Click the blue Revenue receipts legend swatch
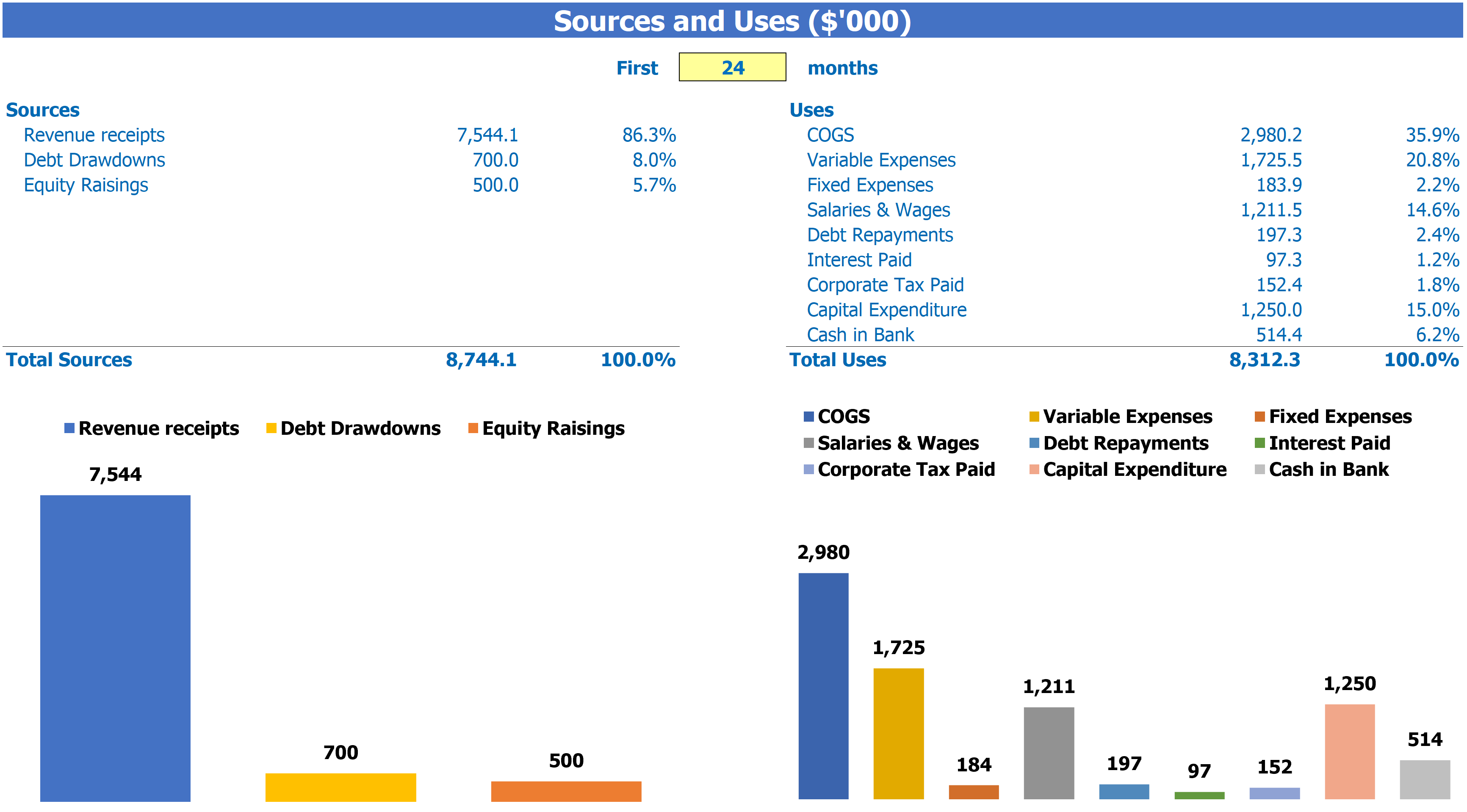The image size is (1467, 812). coord(69,428)
